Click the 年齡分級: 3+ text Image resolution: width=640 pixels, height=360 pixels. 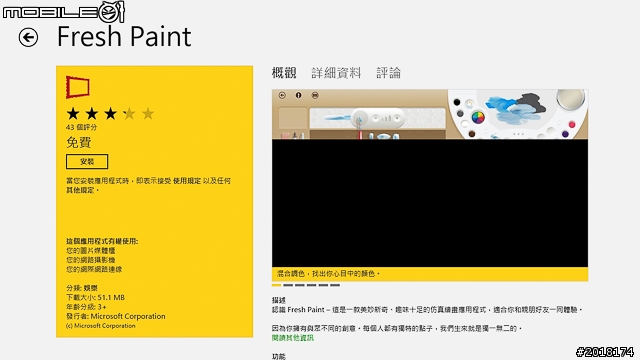pyautogui.click(x=86, y=307)
